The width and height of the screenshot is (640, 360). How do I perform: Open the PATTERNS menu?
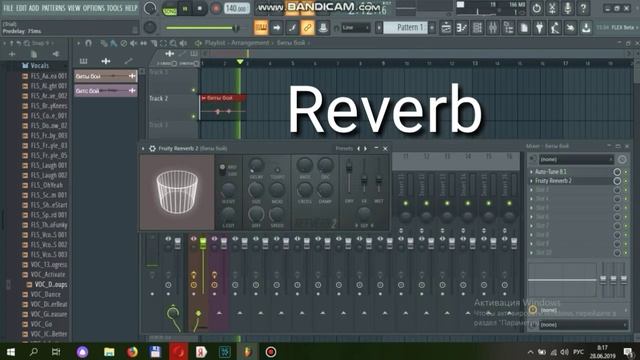[x=53, y=8]
